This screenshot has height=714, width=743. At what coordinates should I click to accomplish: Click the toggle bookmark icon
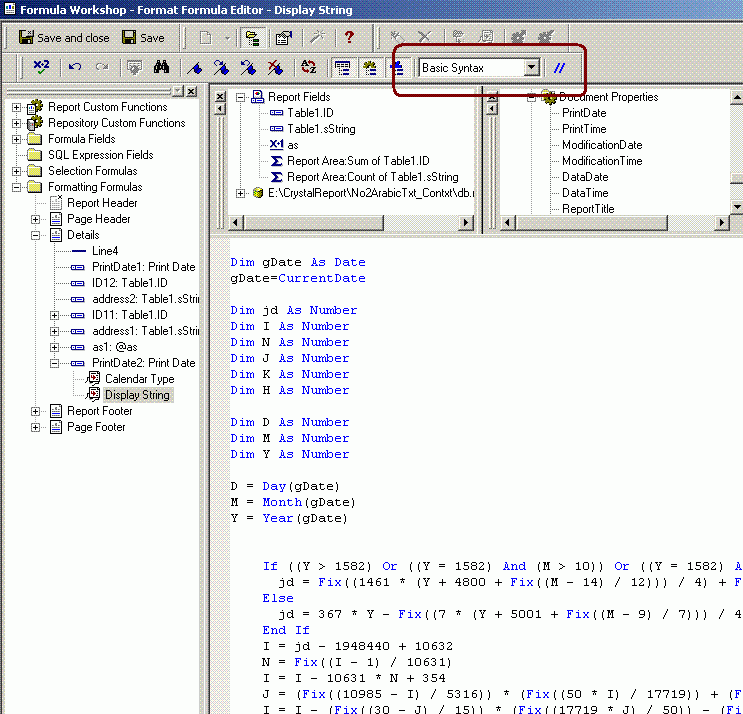(x=194, y=68)
